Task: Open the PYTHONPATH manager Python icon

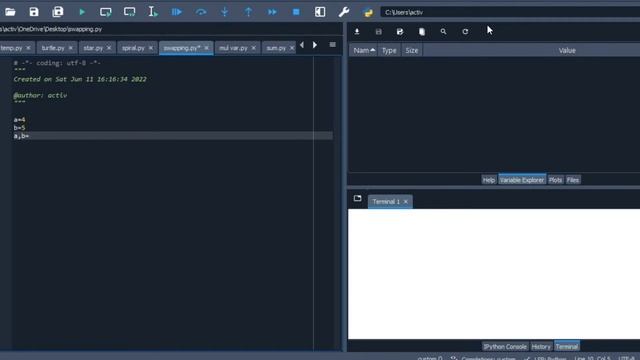Action: [368, 12]
